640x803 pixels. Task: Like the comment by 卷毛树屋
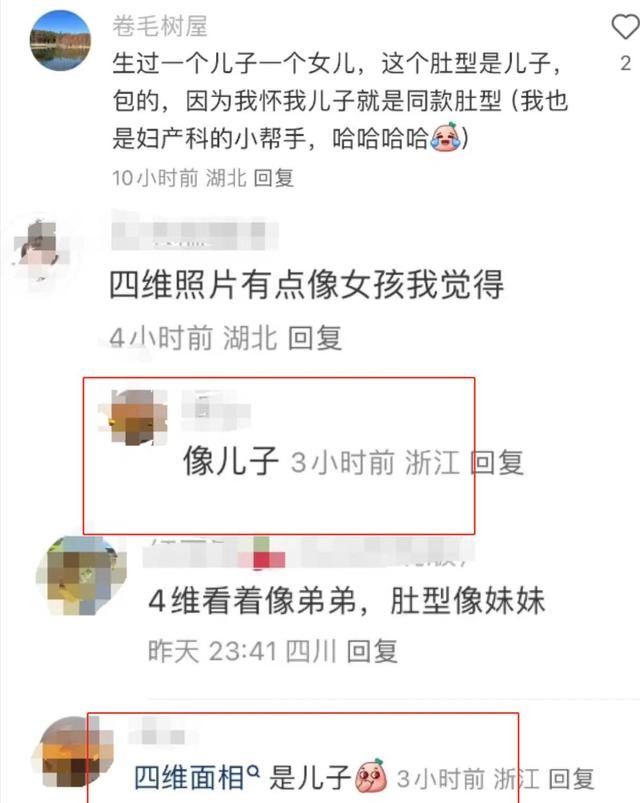click(x=626, y=27)
